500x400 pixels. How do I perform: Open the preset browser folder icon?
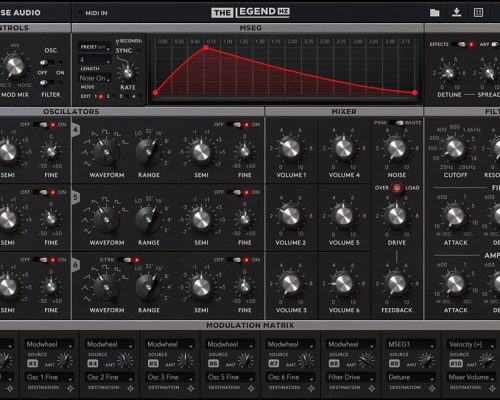click(434, 13)
